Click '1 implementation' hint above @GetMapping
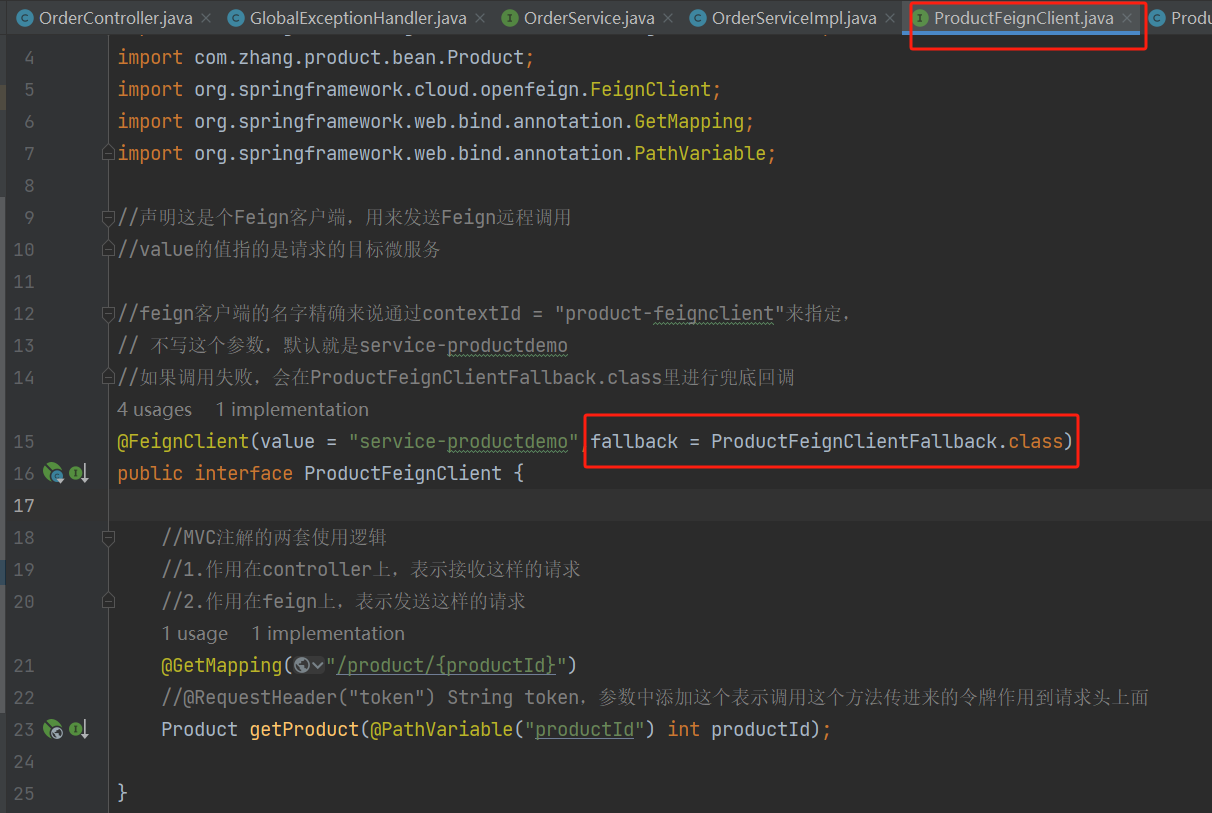This screenshot has height=813, width=1212. click(x=328, y=634)
